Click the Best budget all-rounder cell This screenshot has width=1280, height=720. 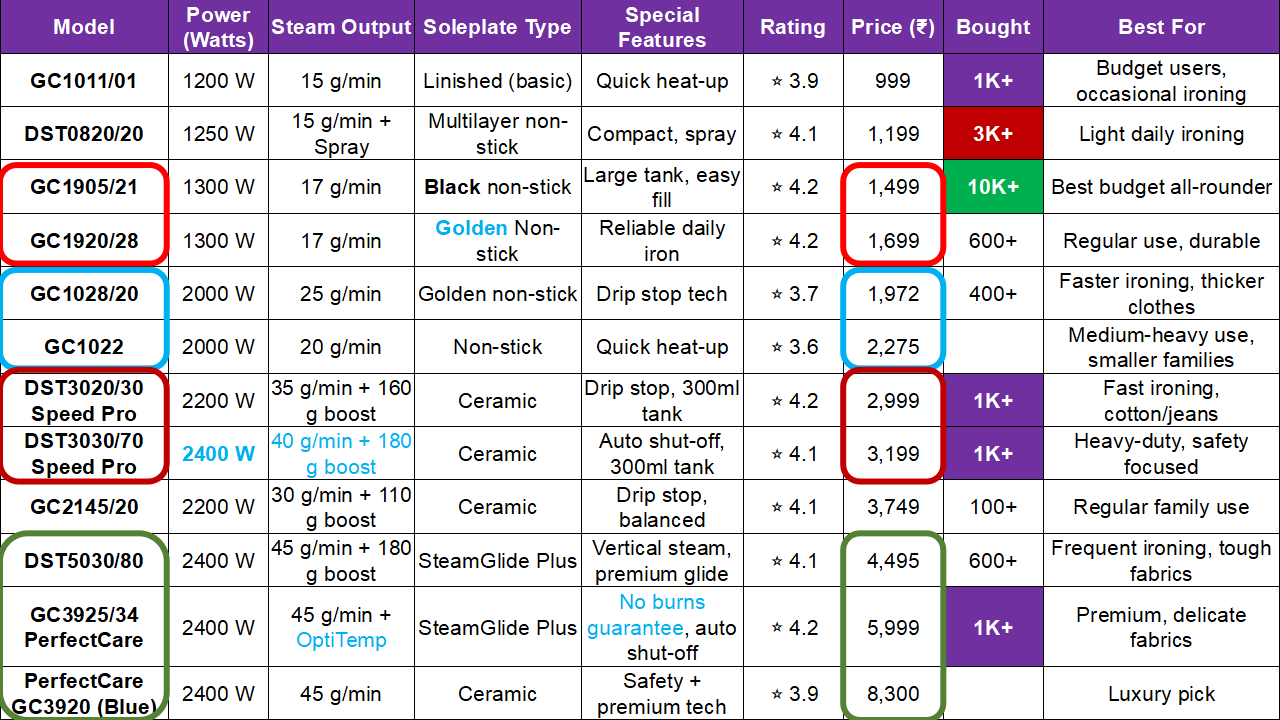1161,187
